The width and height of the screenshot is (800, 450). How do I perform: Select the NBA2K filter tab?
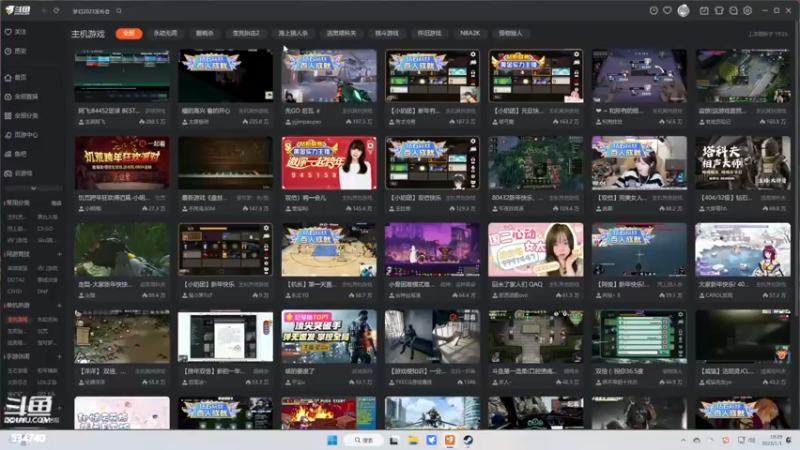coord(470,33)
